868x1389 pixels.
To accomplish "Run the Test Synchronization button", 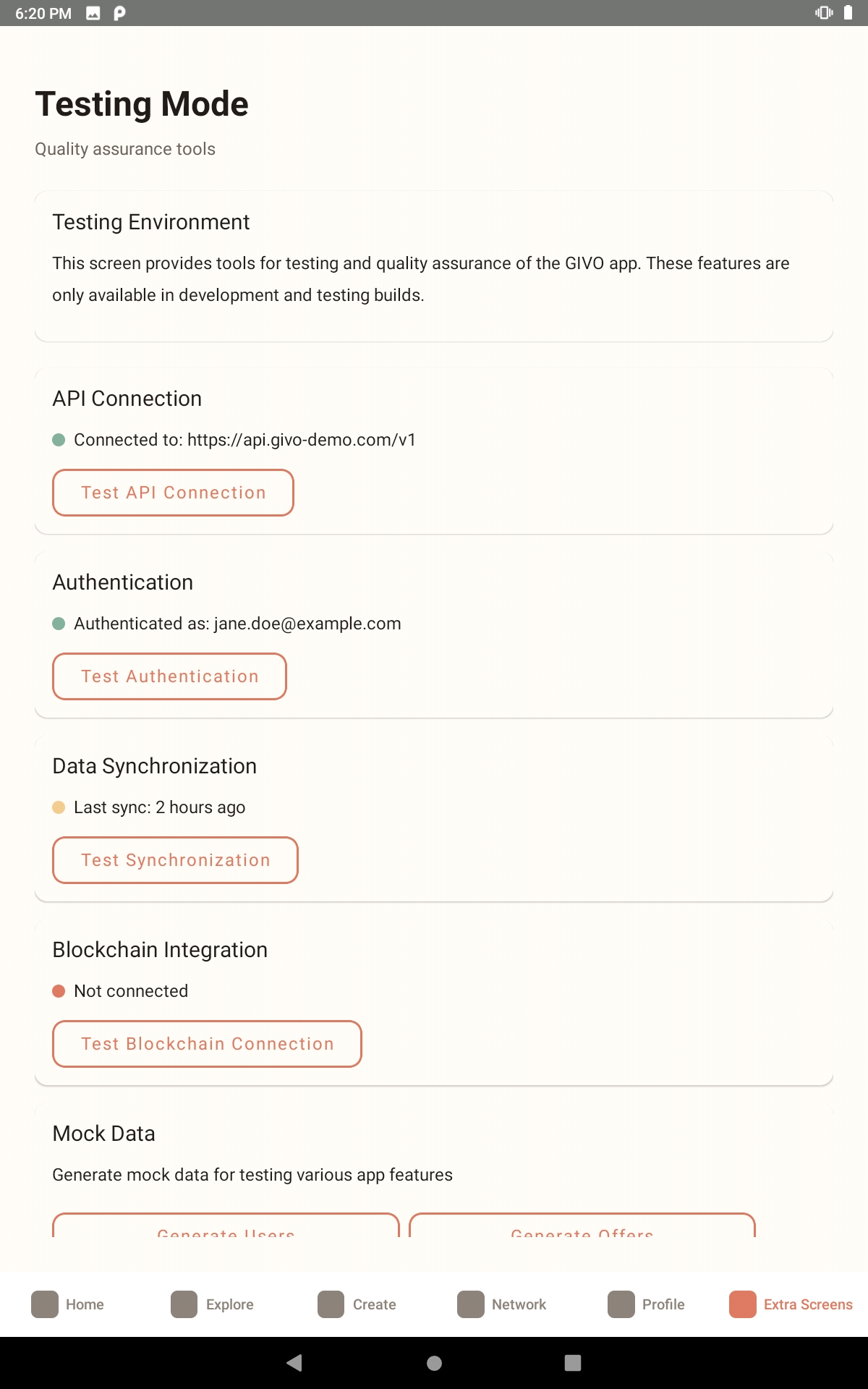I will (x=175, y=860).
